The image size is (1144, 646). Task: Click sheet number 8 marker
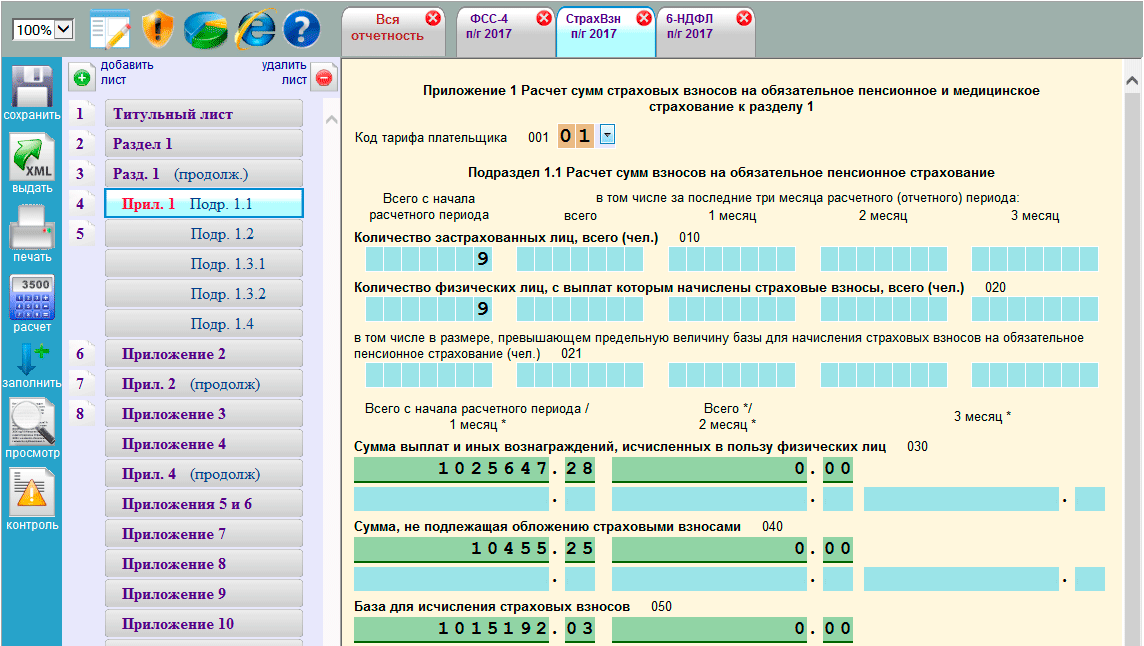[x=80, y=414]
